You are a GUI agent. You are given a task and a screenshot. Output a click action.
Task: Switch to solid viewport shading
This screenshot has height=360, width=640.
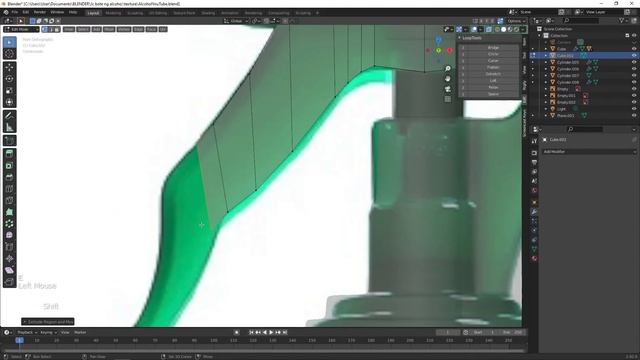504,29
